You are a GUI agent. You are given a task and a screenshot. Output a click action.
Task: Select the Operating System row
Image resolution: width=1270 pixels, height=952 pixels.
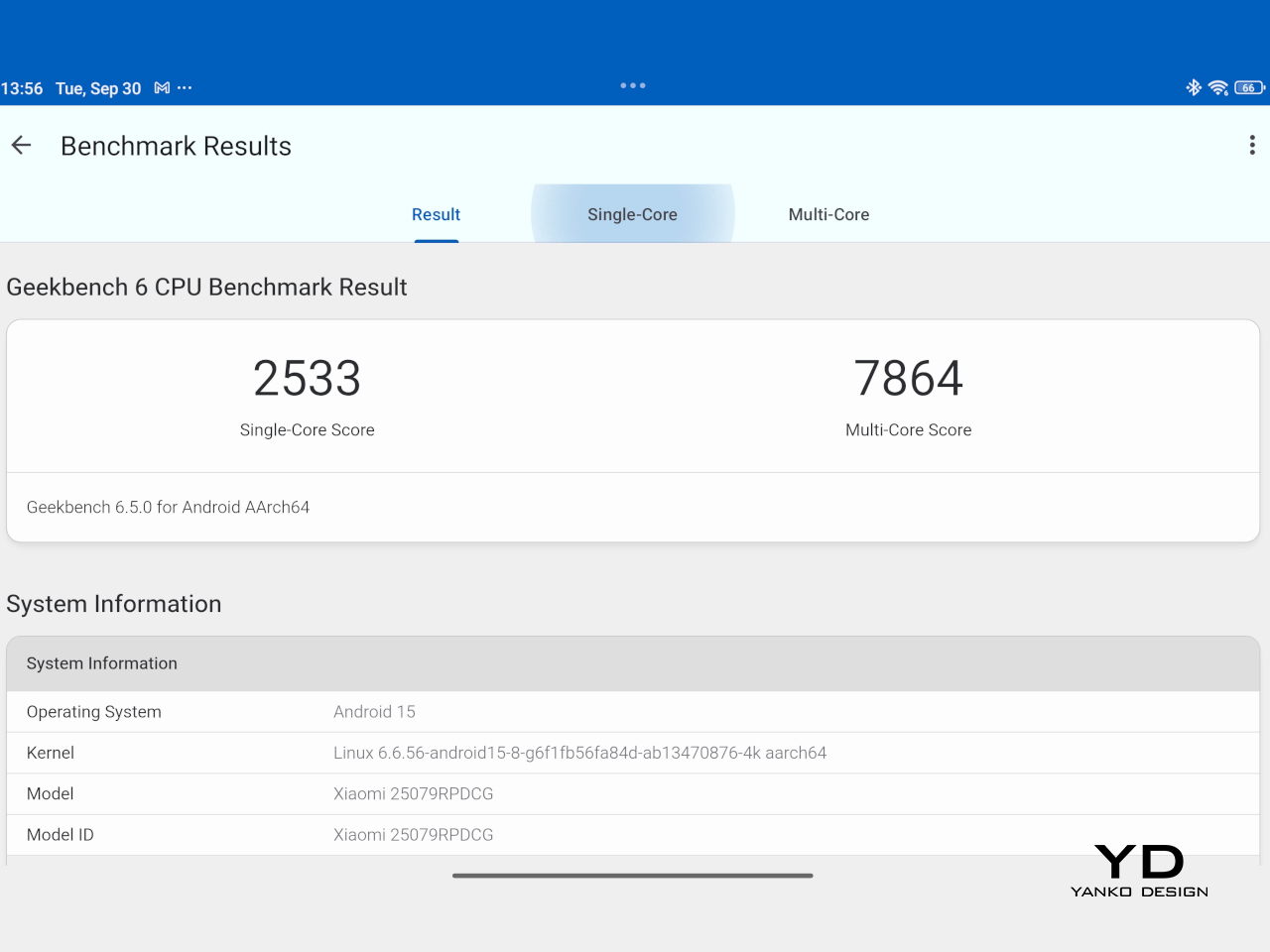pos(633,712)
